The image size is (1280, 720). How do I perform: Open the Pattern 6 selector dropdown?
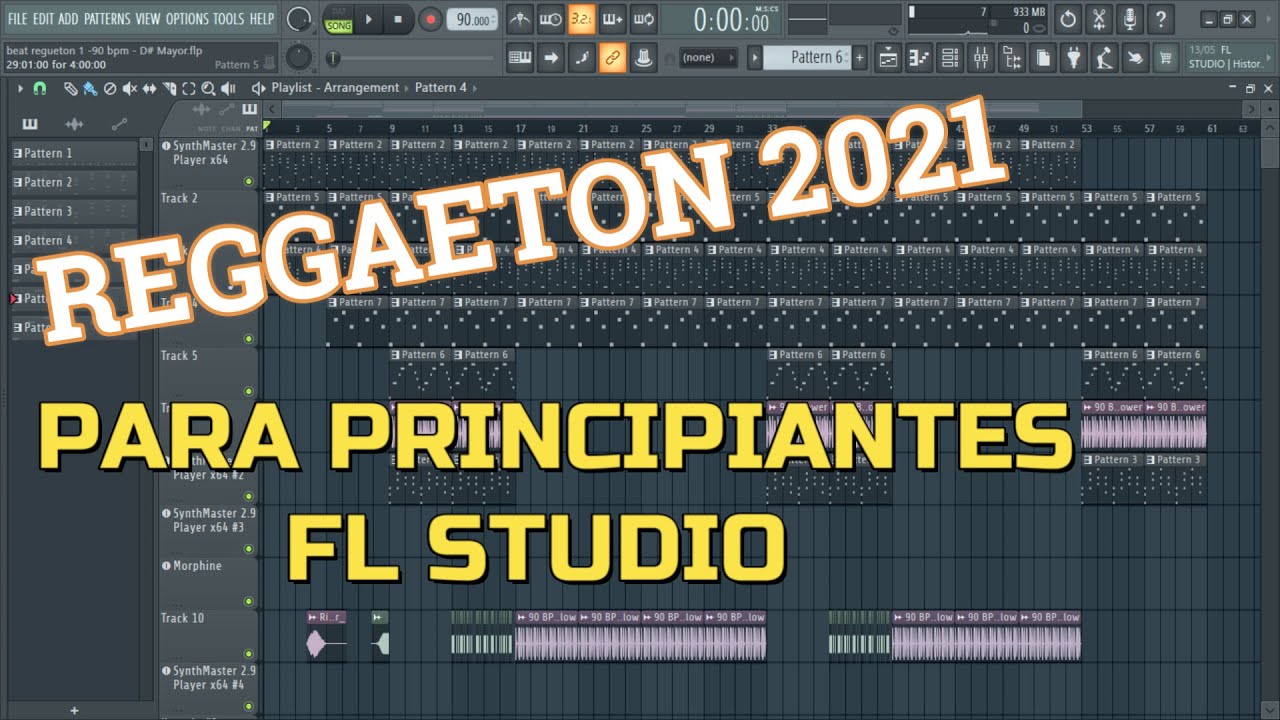(x=808, y=58)
